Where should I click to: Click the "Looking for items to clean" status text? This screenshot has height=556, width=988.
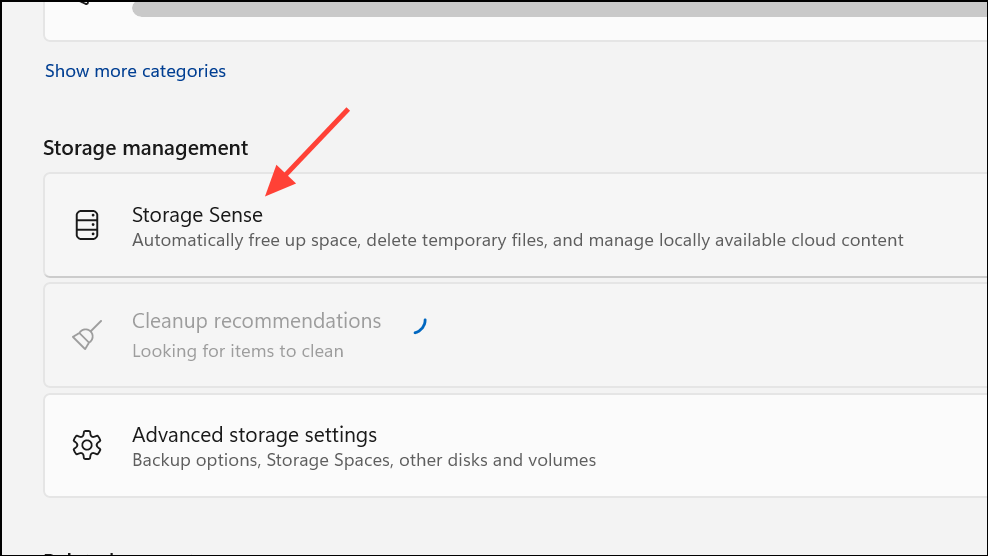coord(237,351)
